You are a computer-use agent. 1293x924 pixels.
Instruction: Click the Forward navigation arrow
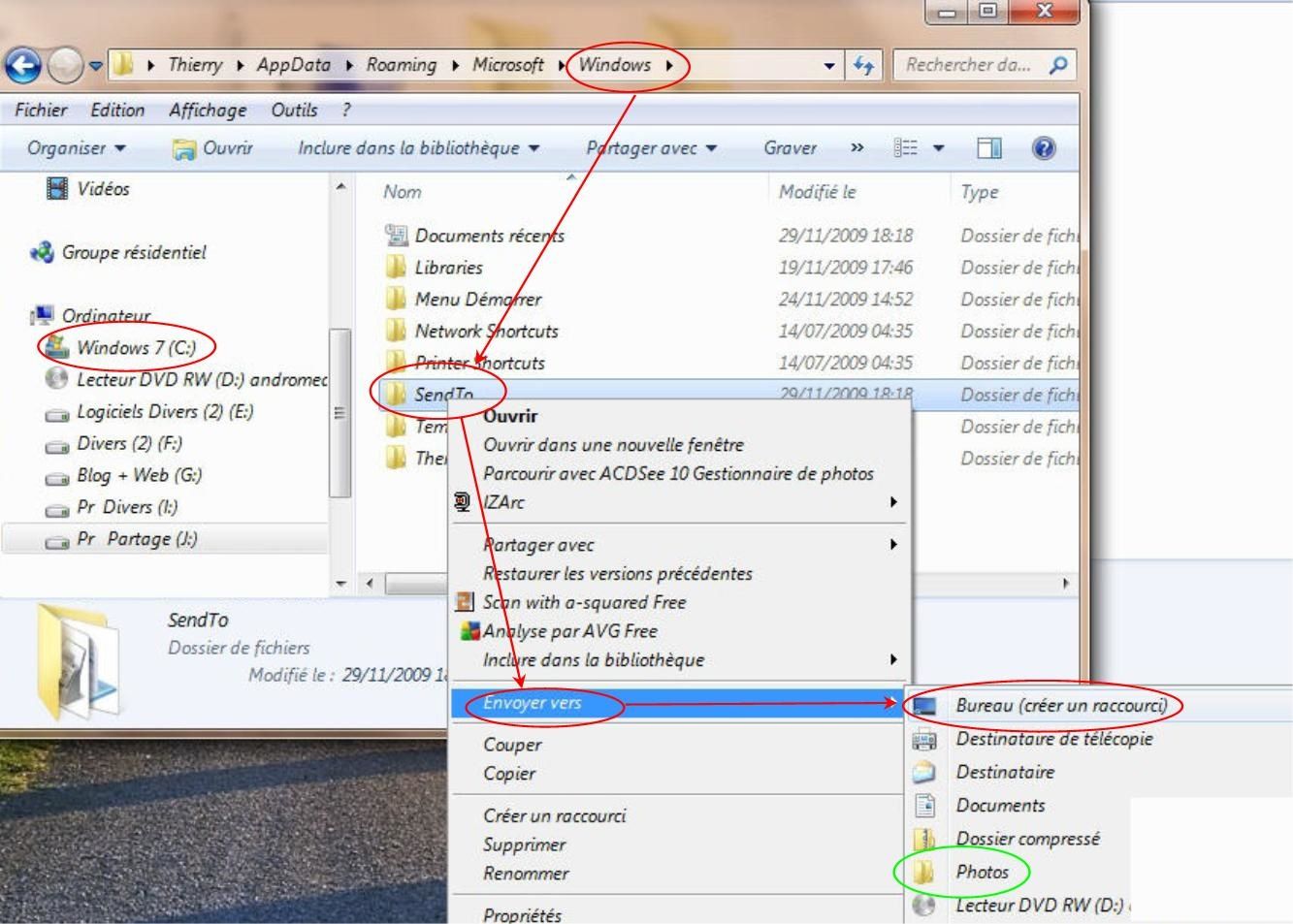tap(65, 65)
